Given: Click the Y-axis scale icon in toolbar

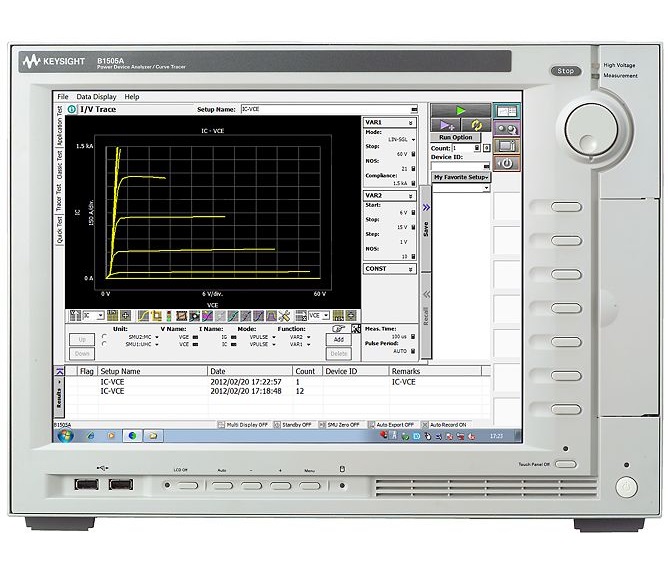Looking at the screenshot, I should [75, 316].
